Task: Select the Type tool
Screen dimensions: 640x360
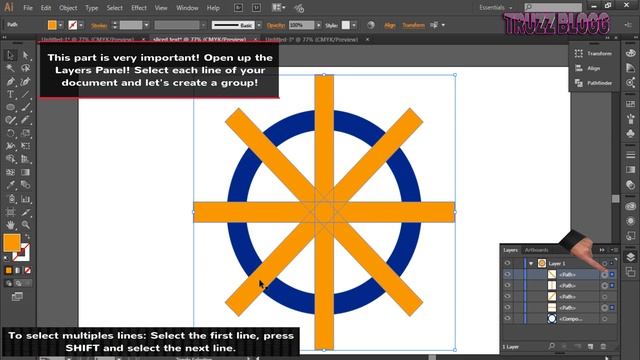Action: (x=11, y=94)
